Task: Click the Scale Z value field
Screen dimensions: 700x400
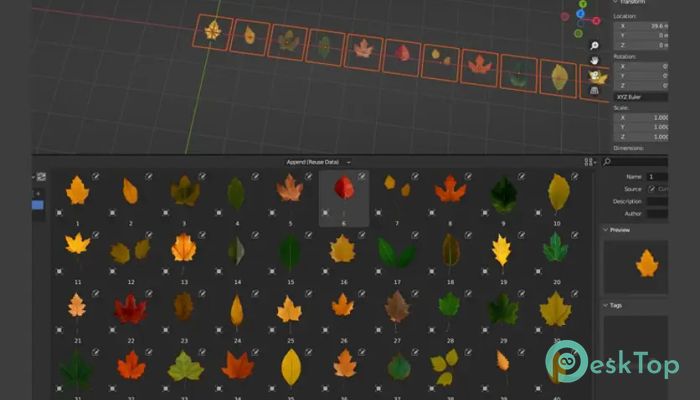Action: pyautogui.click(x=641, y=137)
